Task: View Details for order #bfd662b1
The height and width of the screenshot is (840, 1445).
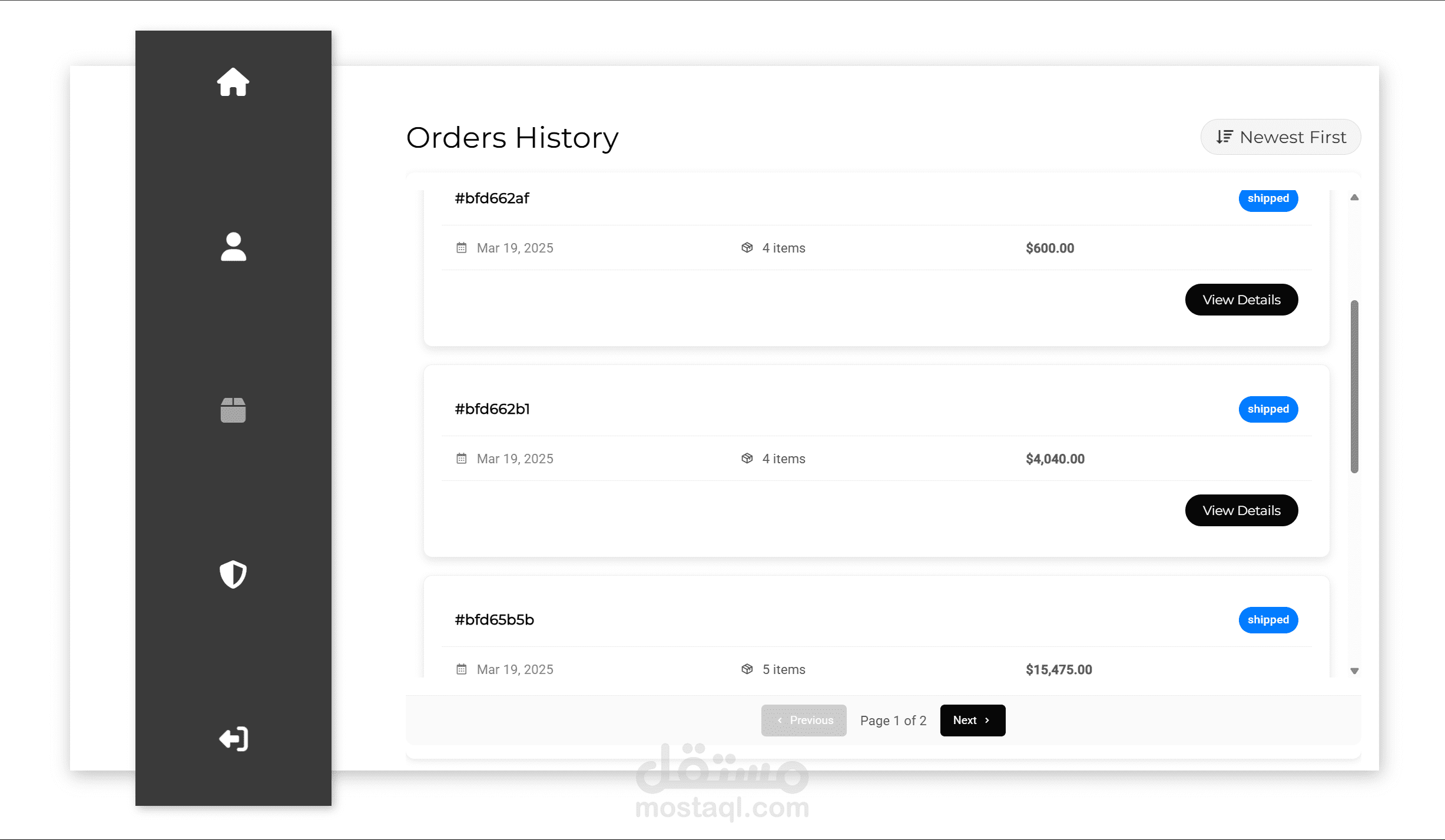Action: coord(1241,510)
